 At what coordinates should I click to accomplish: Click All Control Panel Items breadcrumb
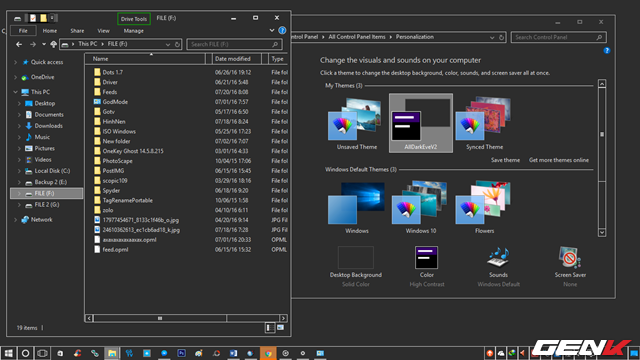pos(357,37)
